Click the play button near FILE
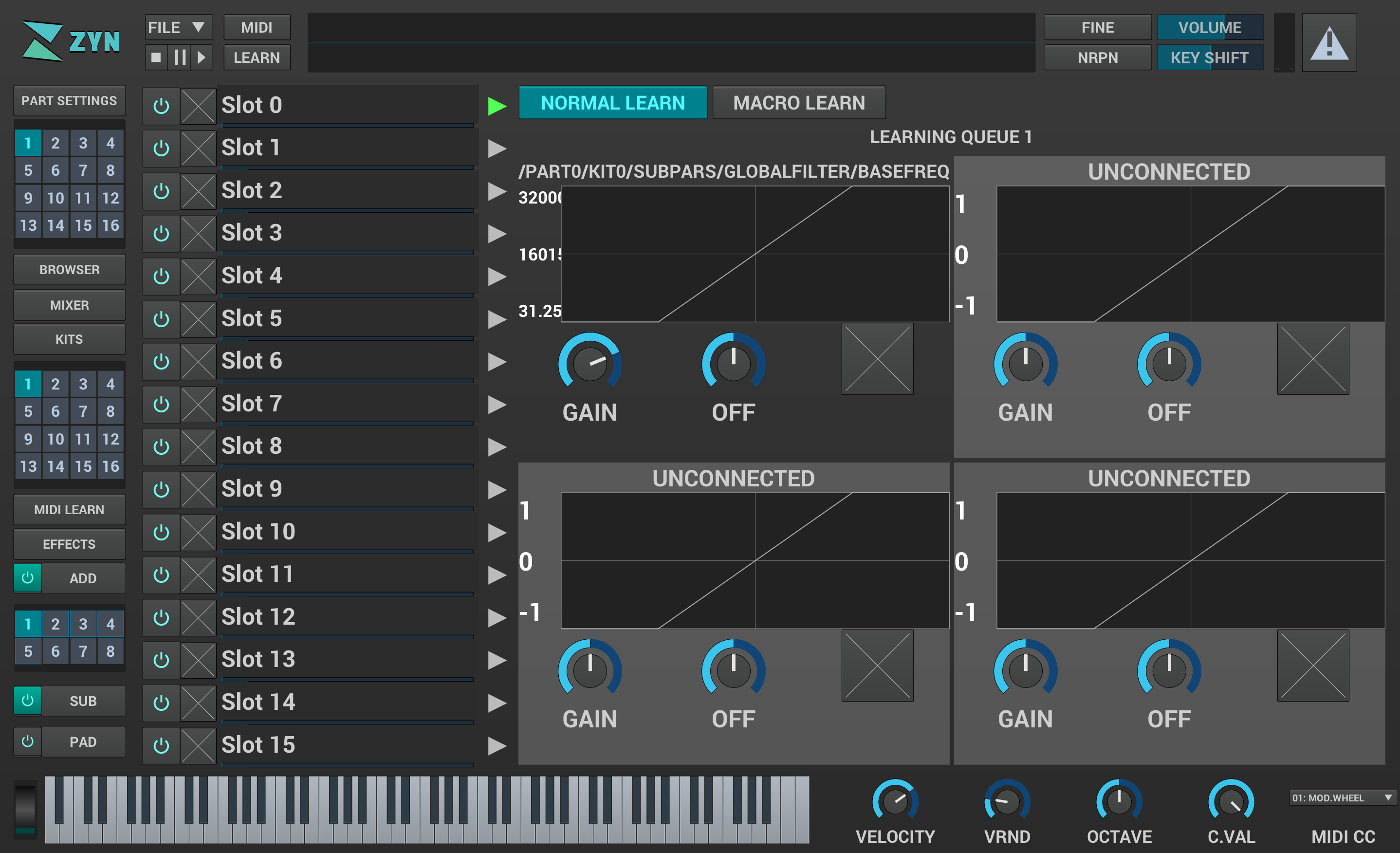 pos(201,57)
